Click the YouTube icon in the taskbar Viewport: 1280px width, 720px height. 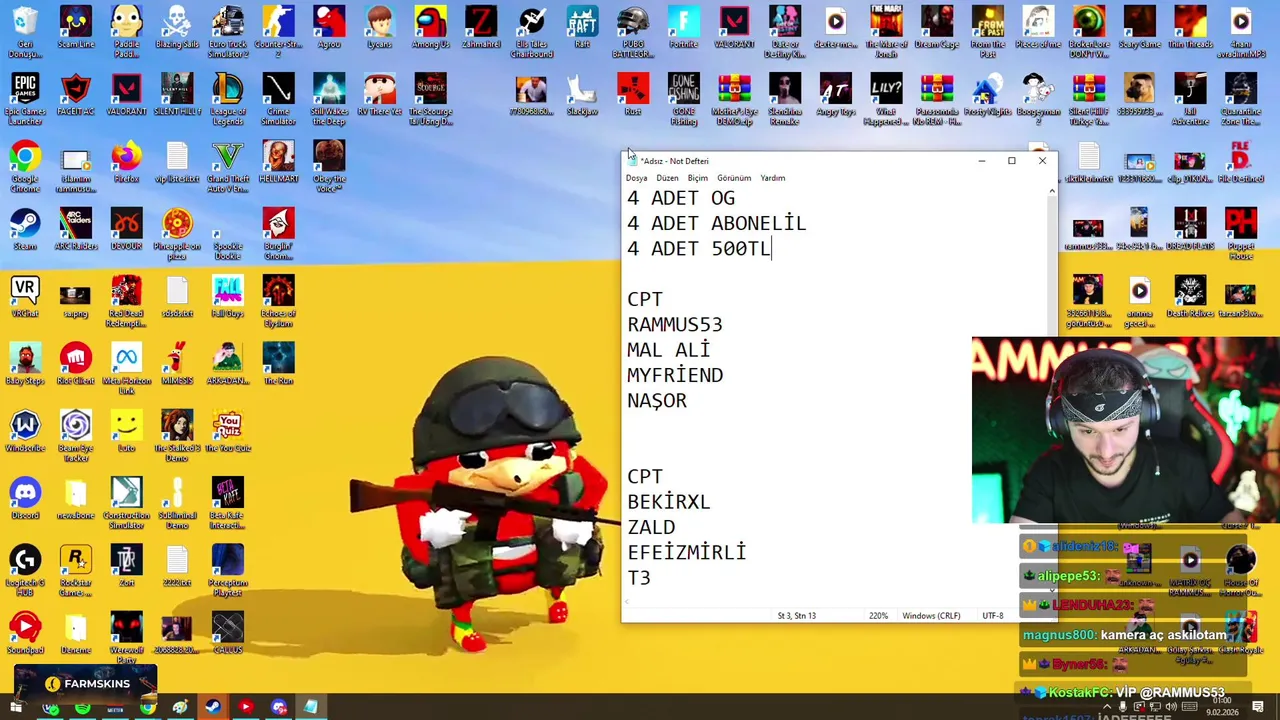pos(245,707)
